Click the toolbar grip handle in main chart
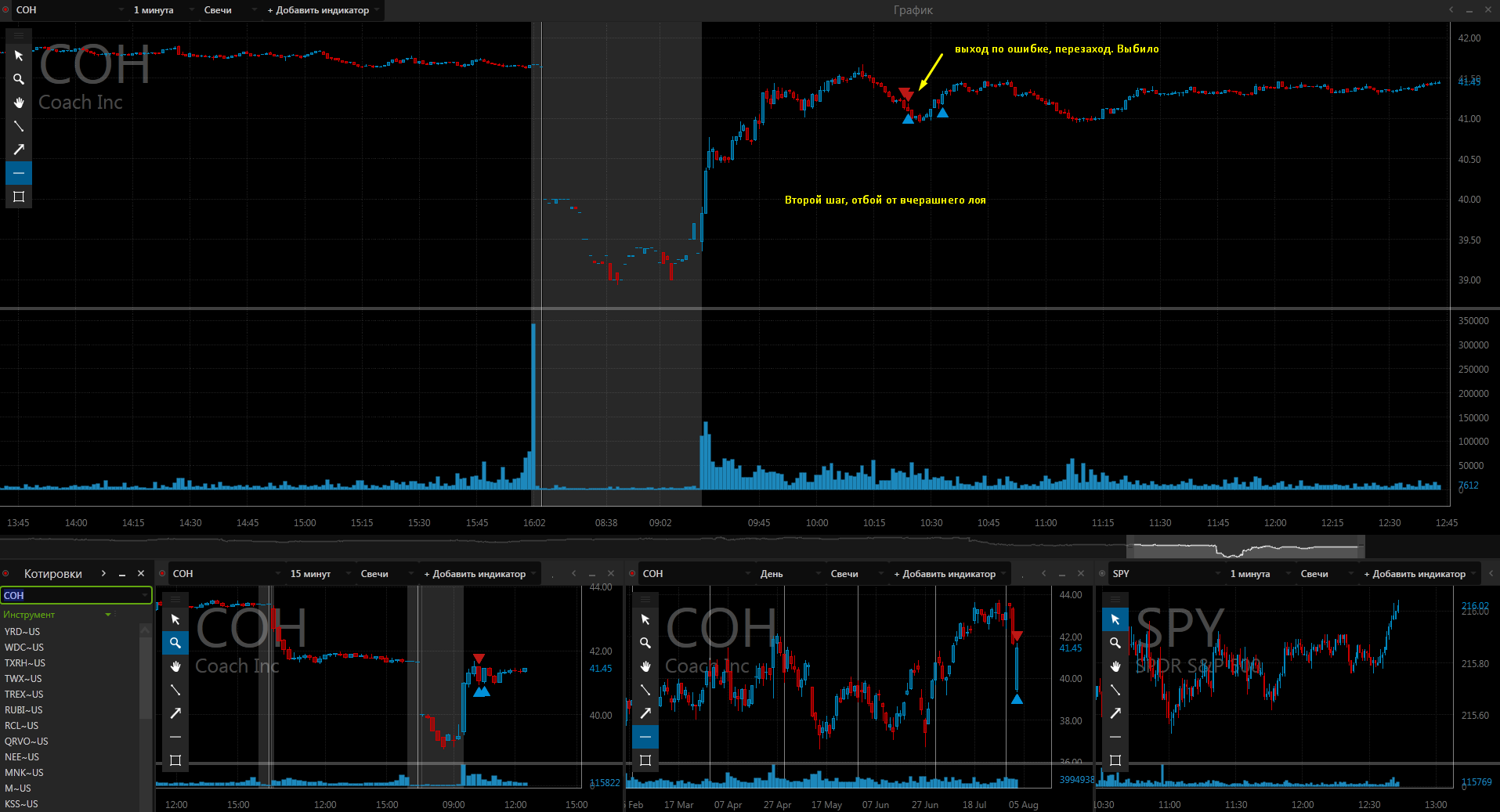 pos(19,35)
